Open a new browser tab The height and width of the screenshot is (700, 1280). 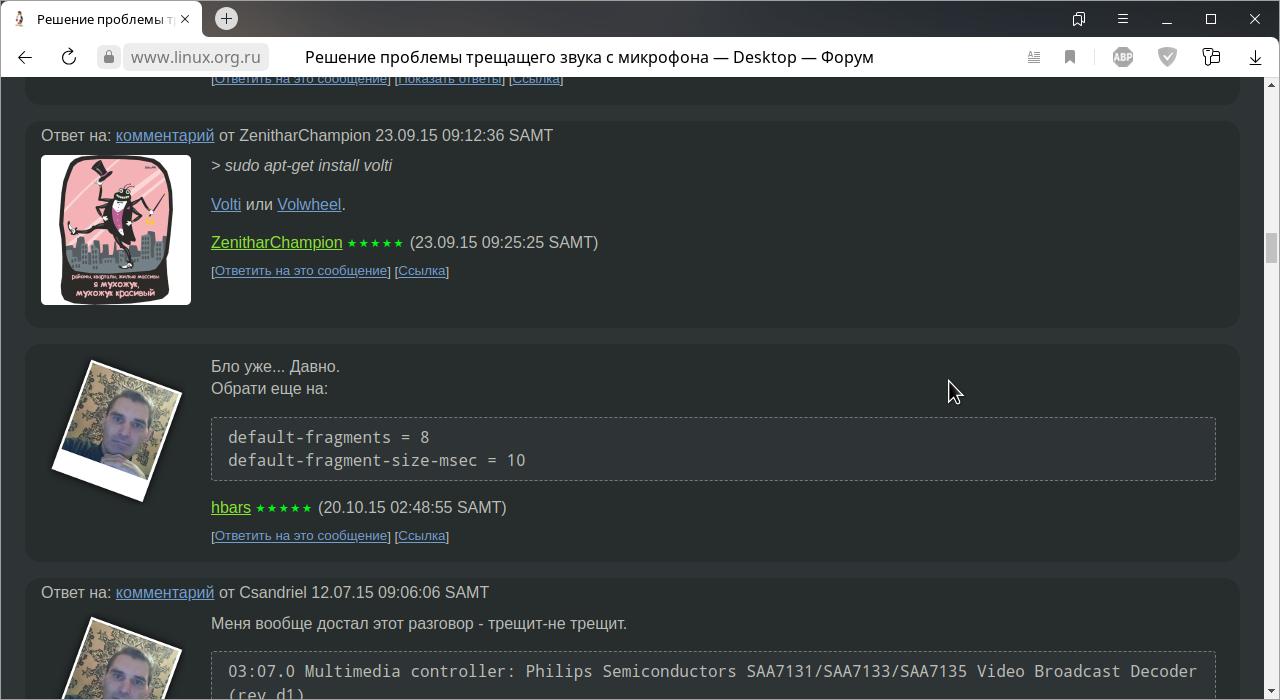point(227,18)
